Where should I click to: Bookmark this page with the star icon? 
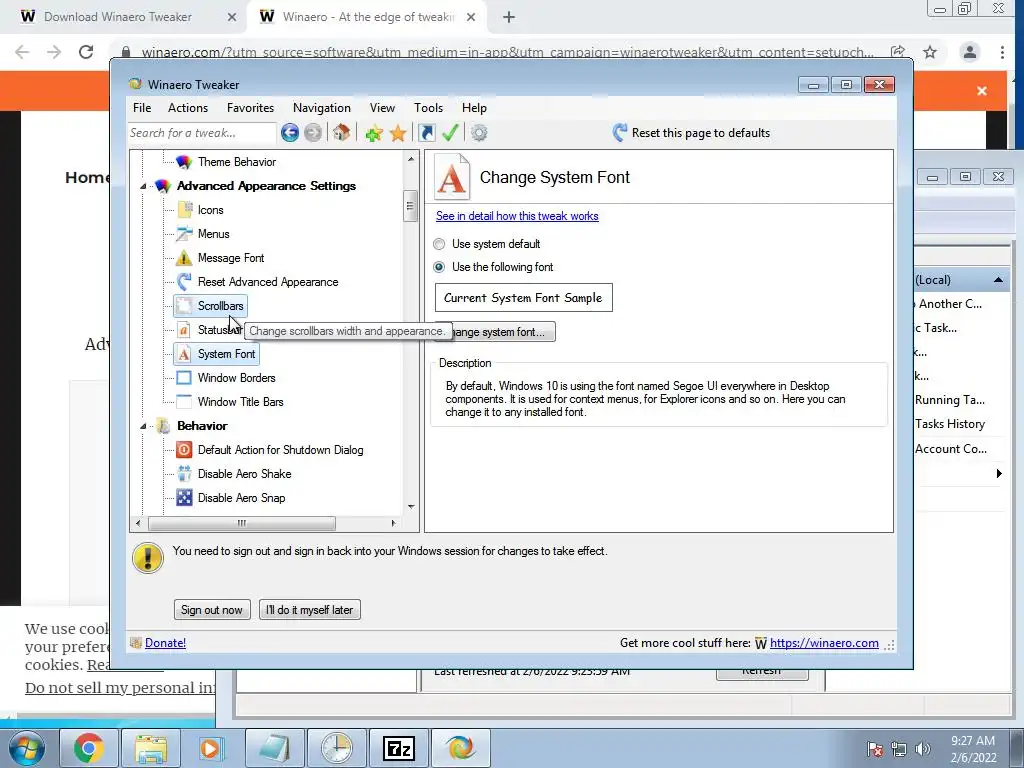tap(930, 52)
